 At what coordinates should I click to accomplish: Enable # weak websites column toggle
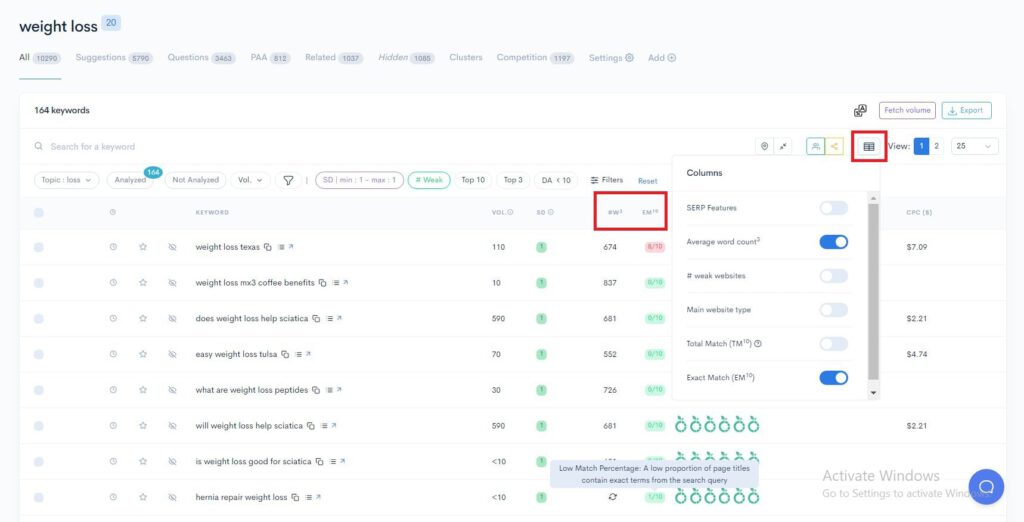pyautogui.click(x=833, y=276)
